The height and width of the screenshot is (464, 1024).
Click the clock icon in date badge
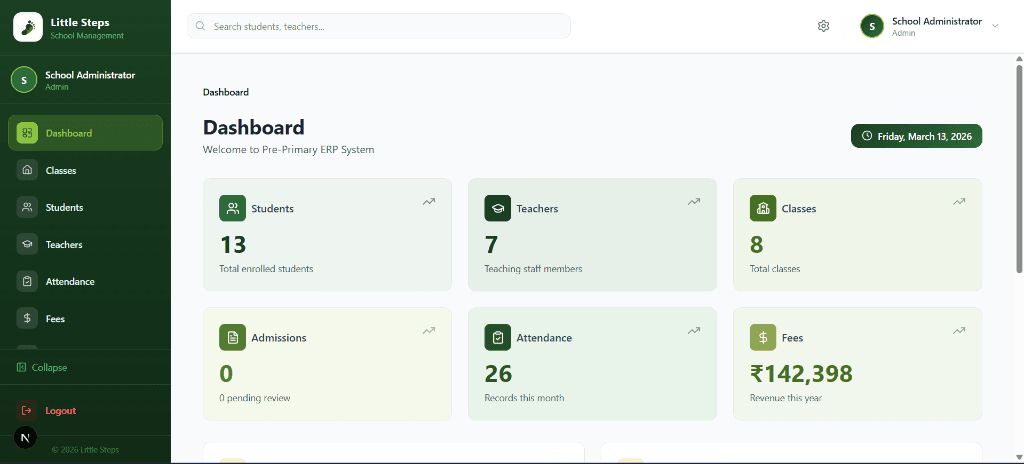pos(867,136)
